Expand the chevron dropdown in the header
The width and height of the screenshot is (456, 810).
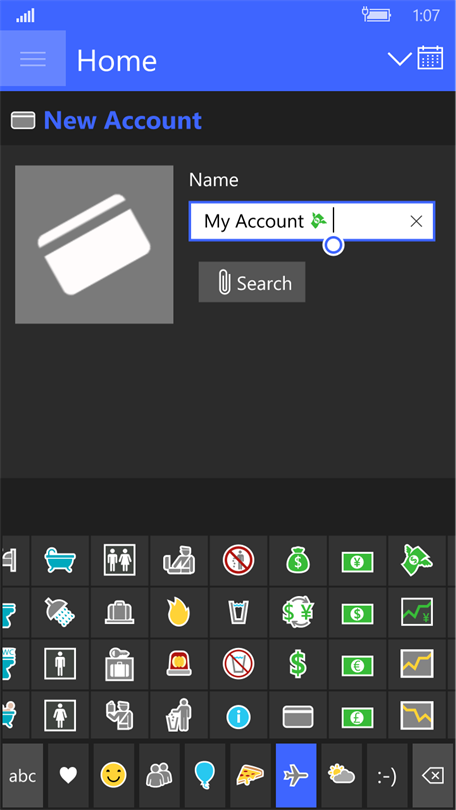pos(399,58)
